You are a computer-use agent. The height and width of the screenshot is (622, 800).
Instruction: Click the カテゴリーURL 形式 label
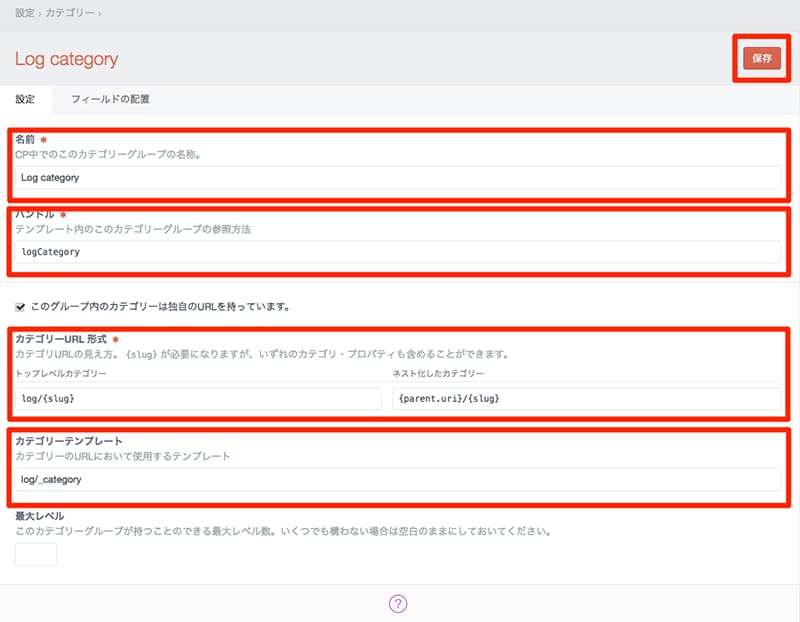pos(61,340)
